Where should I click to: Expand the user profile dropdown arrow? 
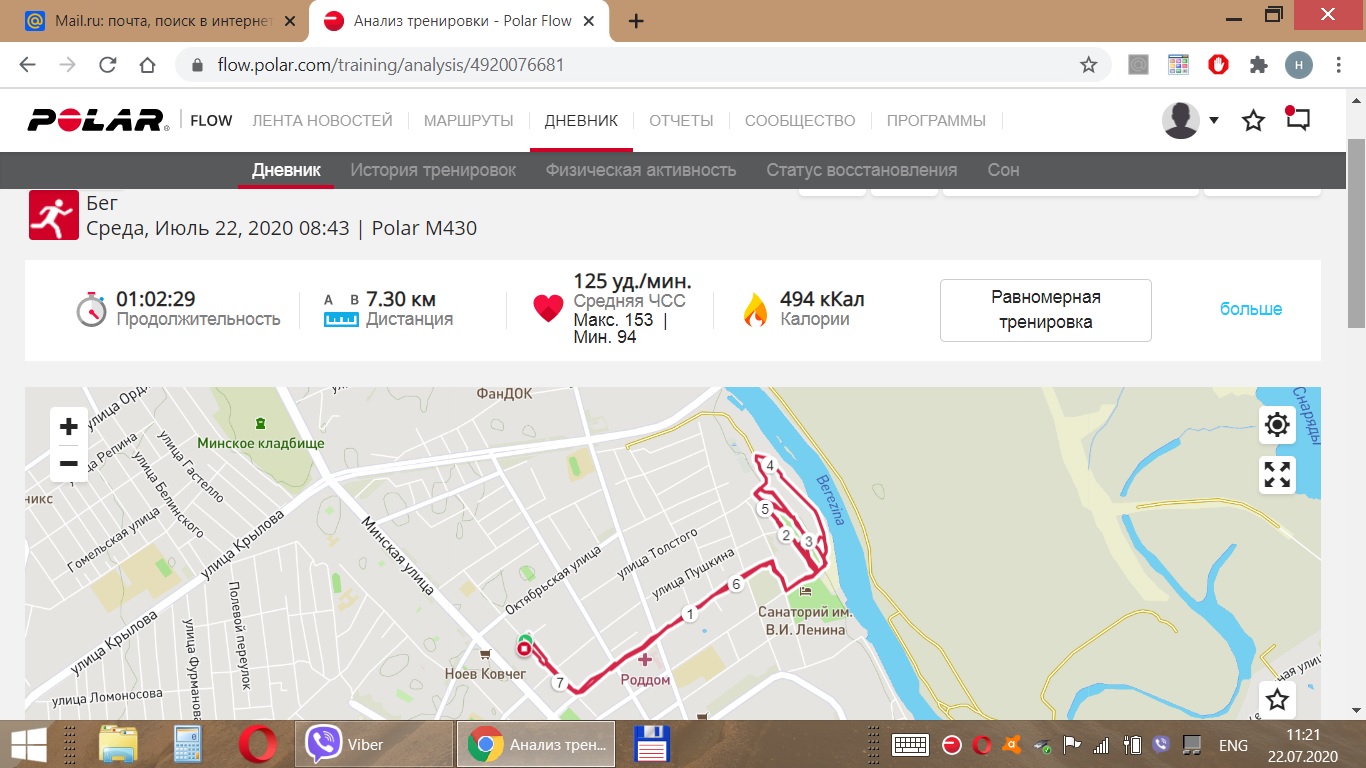coord(1213,120)
